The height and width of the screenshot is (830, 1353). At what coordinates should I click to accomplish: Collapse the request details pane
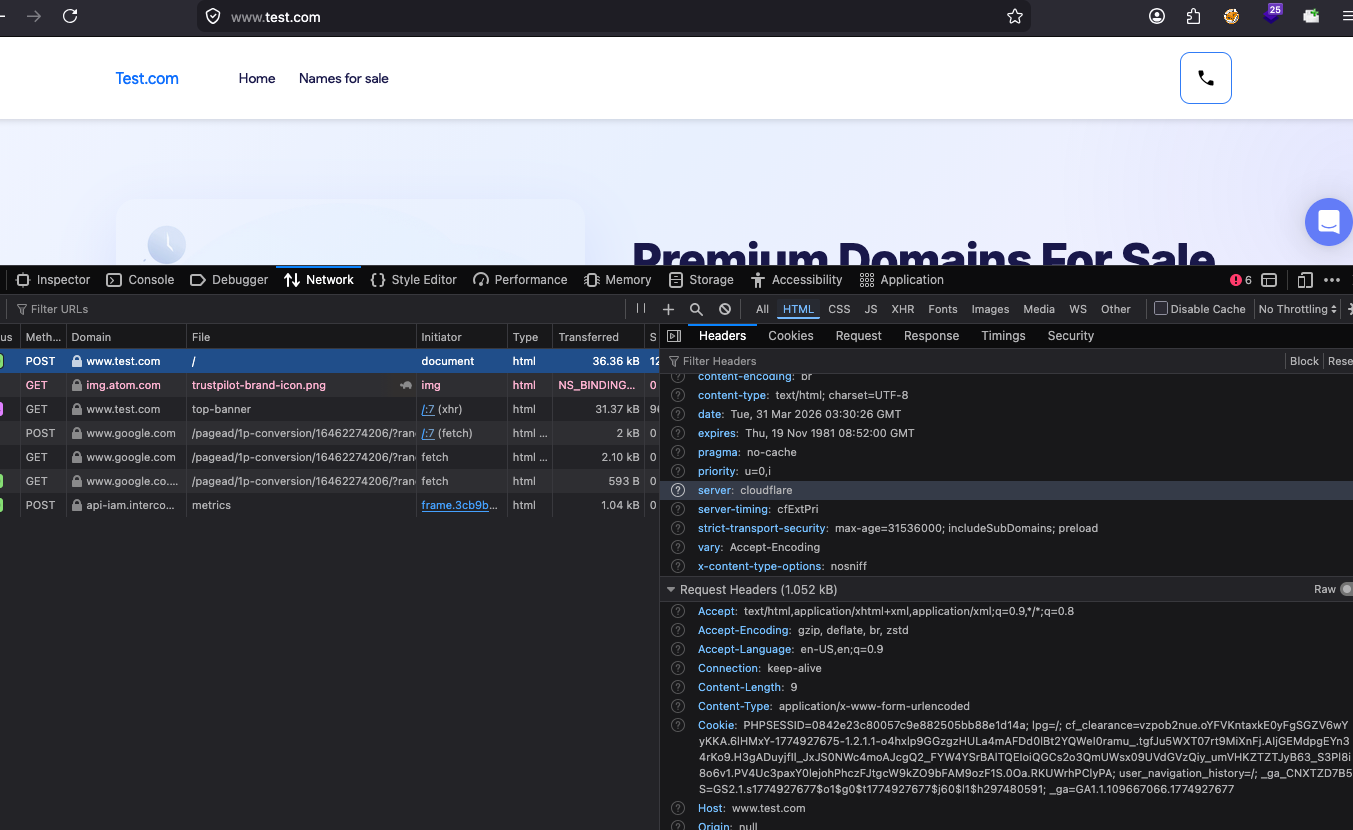674,336
